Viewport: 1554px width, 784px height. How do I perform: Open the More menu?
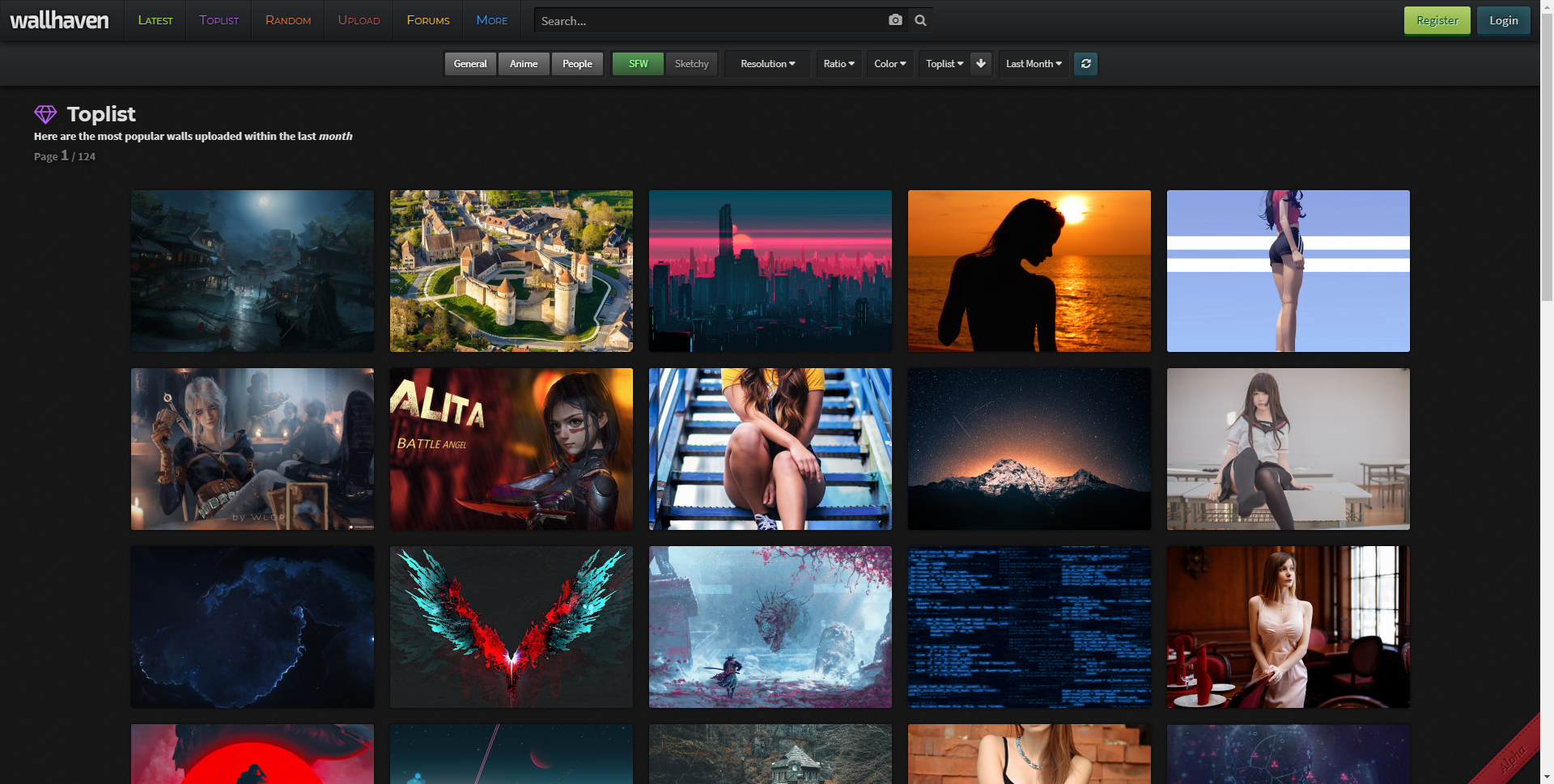coord(492,20)
